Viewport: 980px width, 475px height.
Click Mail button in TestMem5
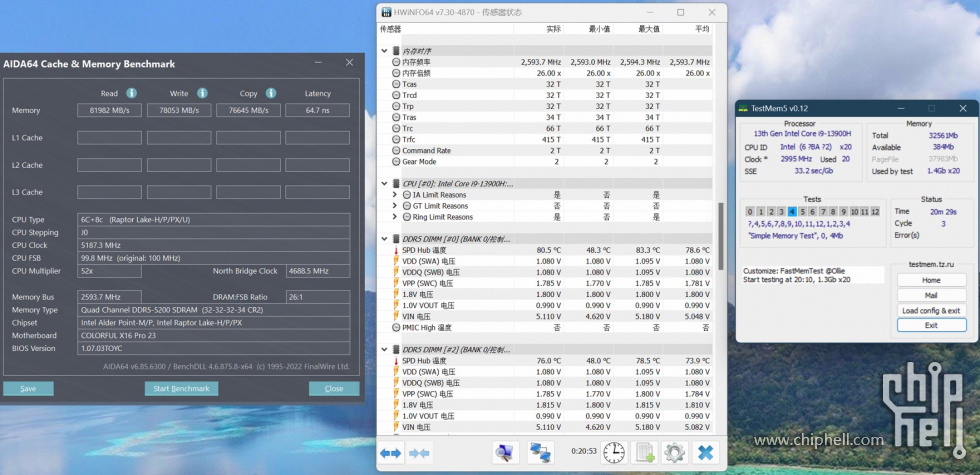[931, 295]
